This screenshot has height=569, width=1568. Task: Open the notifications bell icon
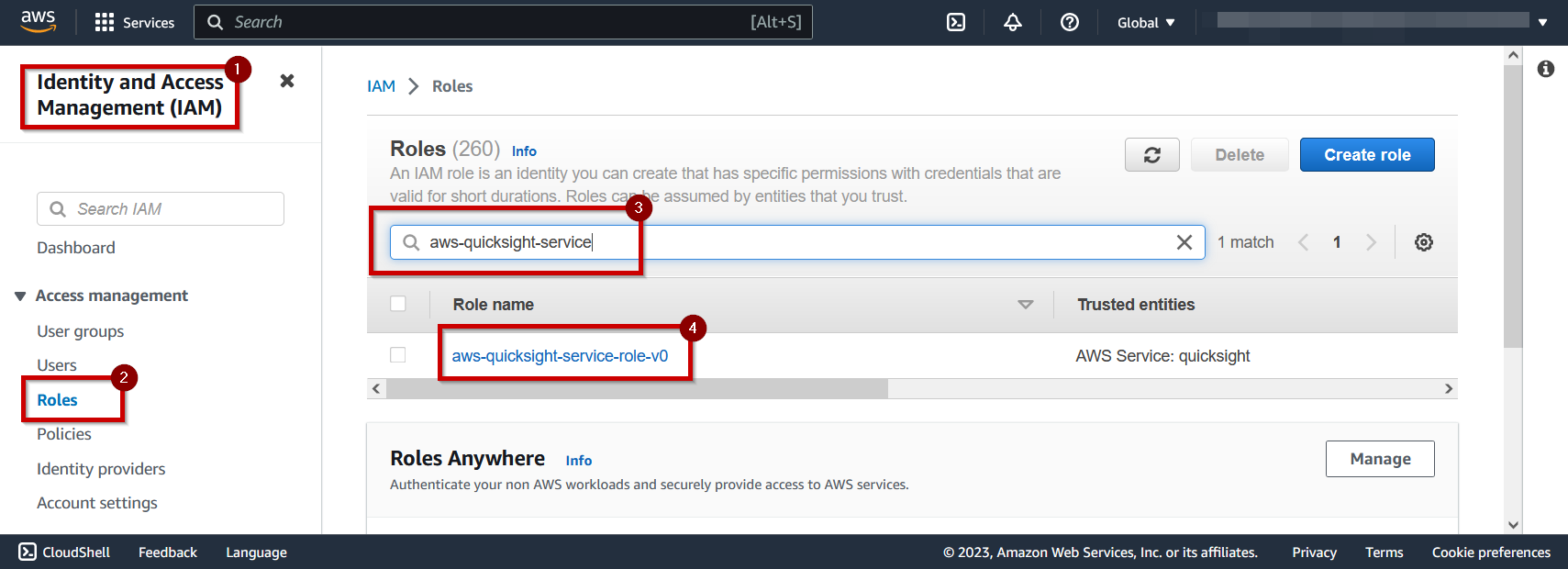[1013, 22]
